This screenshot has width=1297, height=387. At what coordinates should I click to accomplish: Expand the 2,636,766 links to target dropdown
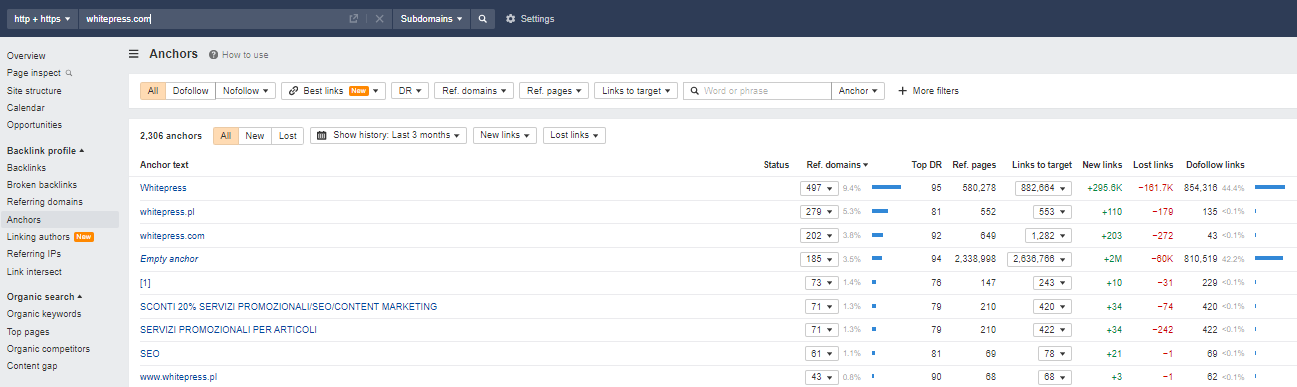point(1038,259)
